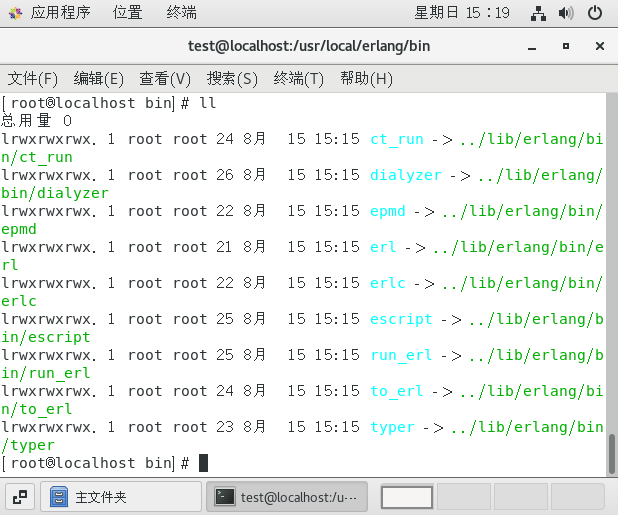Click the terminal icon in taskbar
This screenshot has height=515, width=618.
click(225, 497)
